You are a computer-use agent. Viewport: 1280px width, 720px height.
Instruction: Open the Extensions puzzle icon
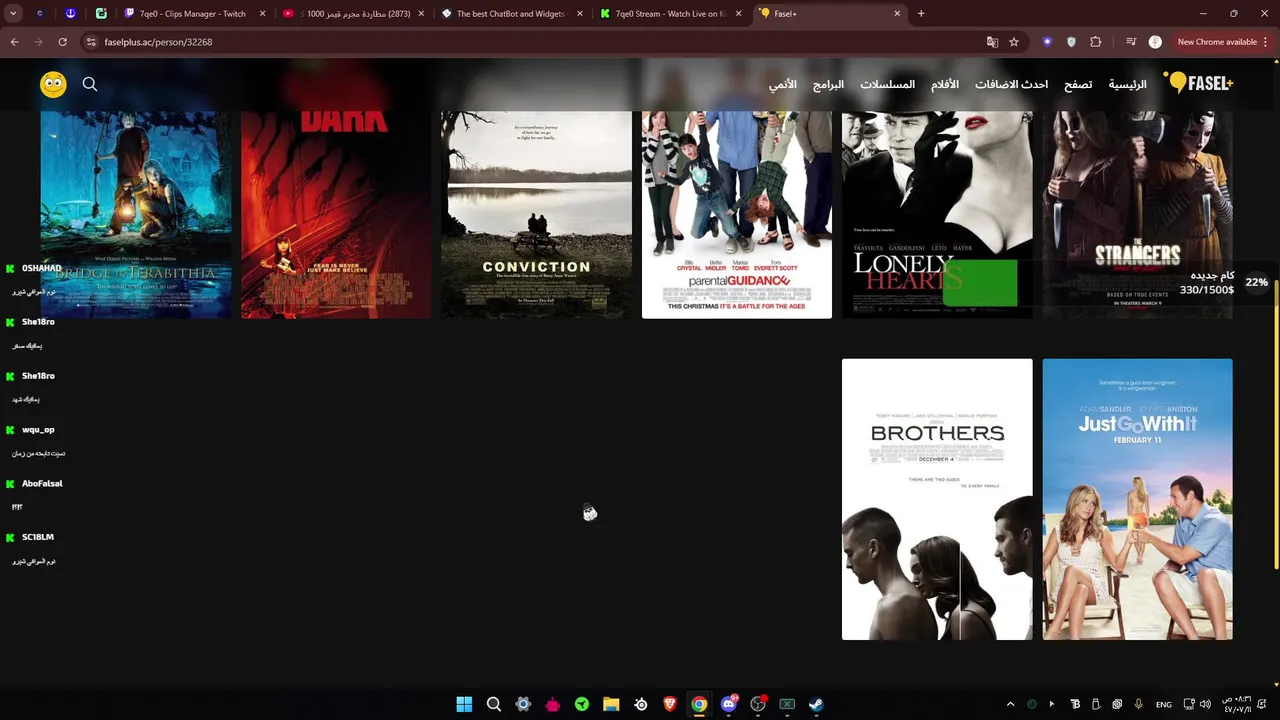pos(1096,42)
